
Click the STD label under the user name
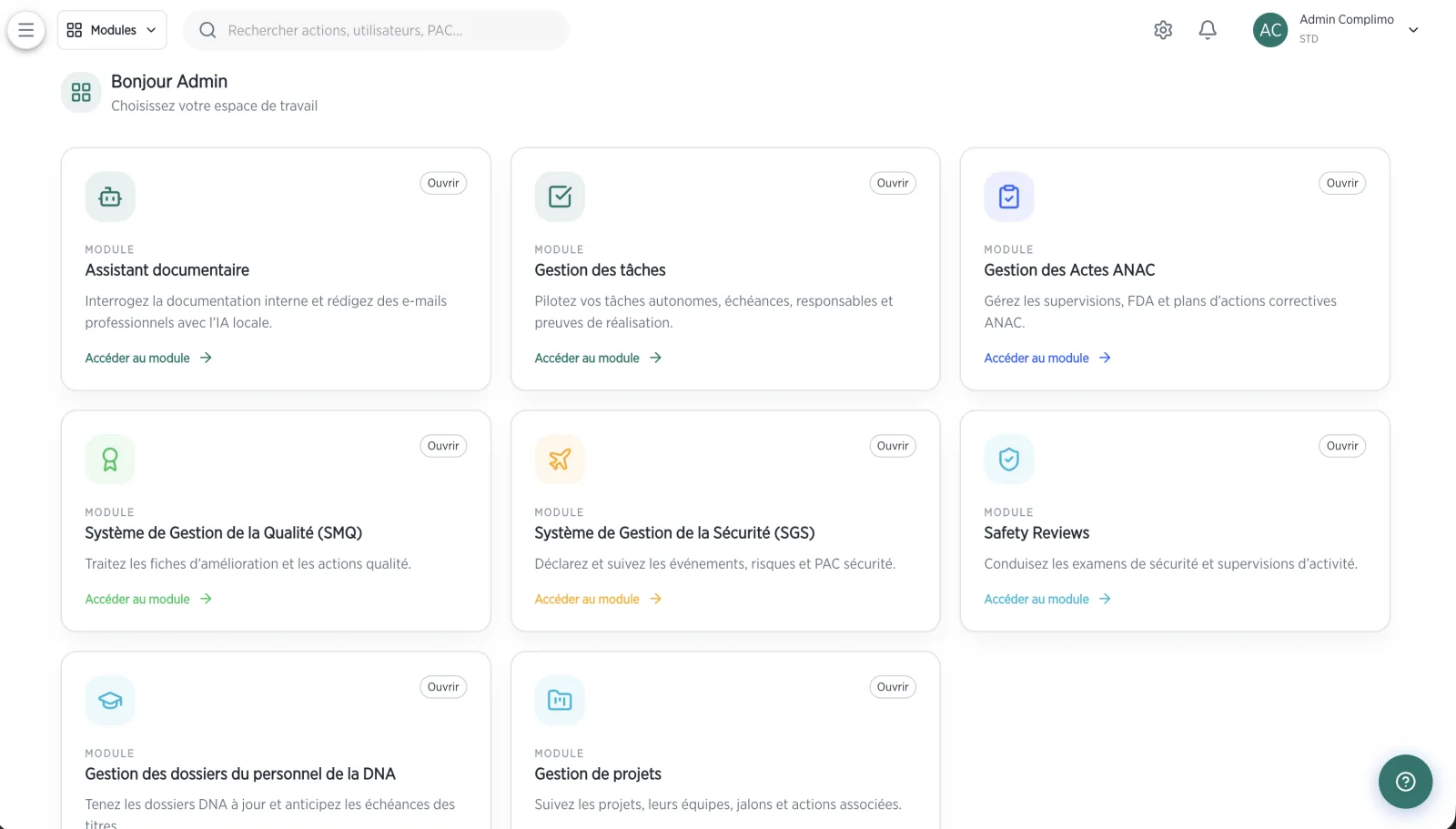(1309, 39)
